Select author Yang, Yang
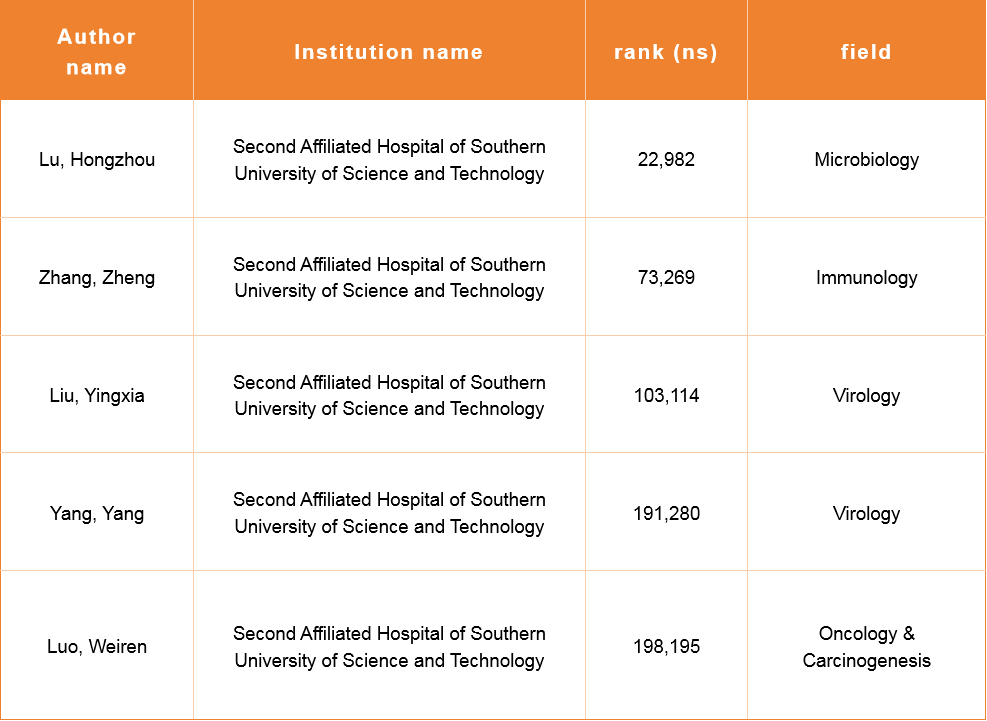The height and width of the screenshot is (721, 987). pos(97,514)
